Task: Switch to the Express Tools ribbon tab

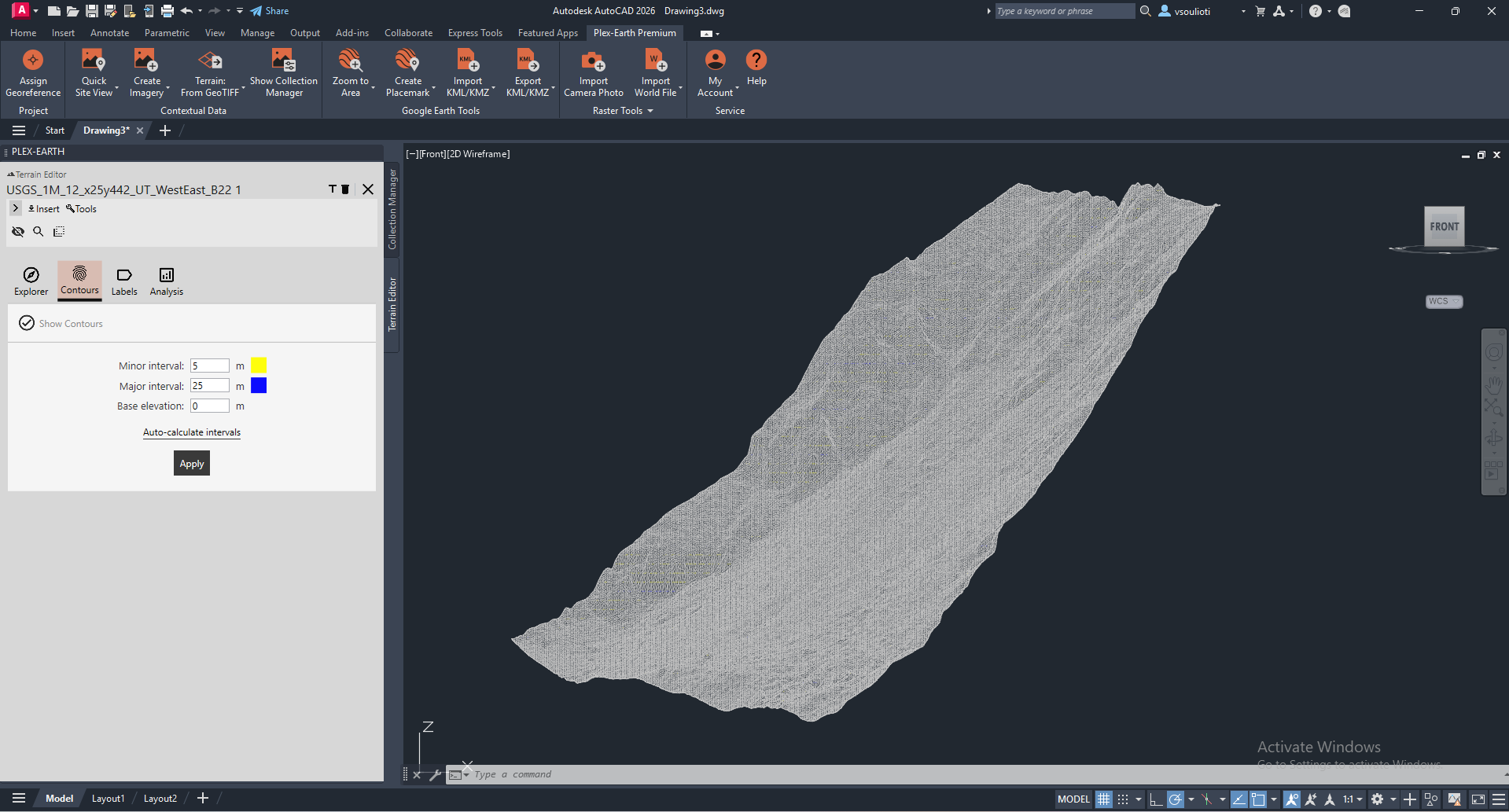Action: point(474,33)
